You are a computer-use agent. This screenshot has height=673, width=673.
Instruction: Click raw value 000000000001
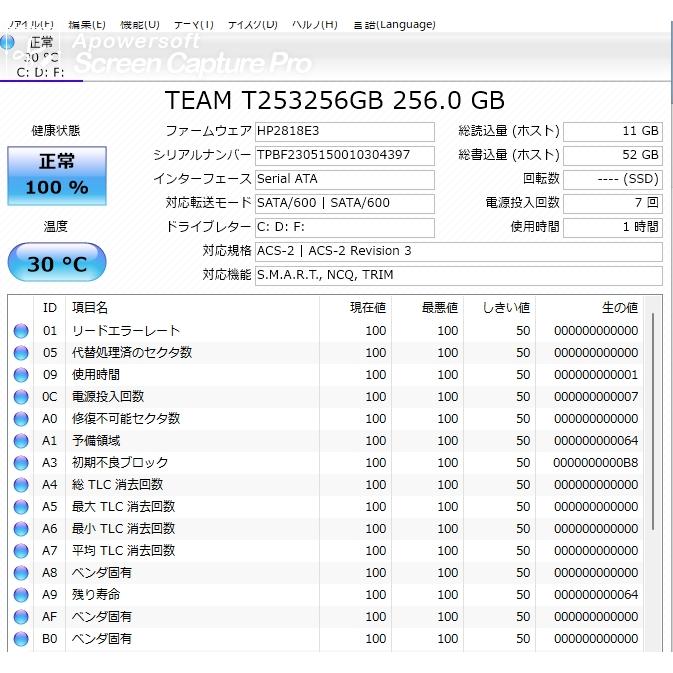[x=596, y=375]
